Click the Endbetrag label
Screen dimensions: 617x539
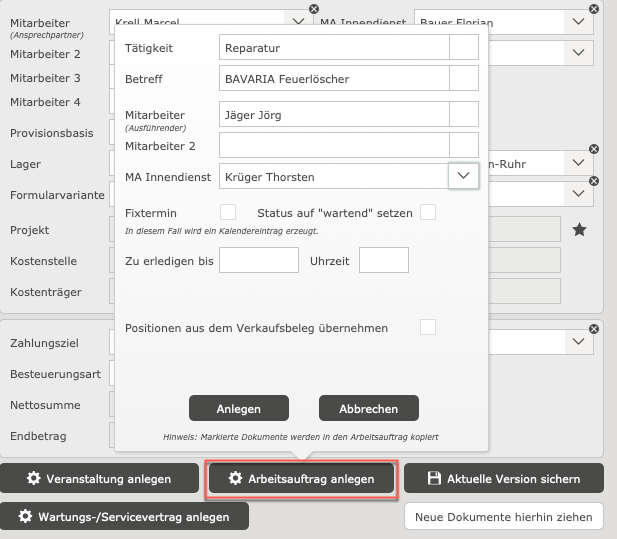pos(38,436)
